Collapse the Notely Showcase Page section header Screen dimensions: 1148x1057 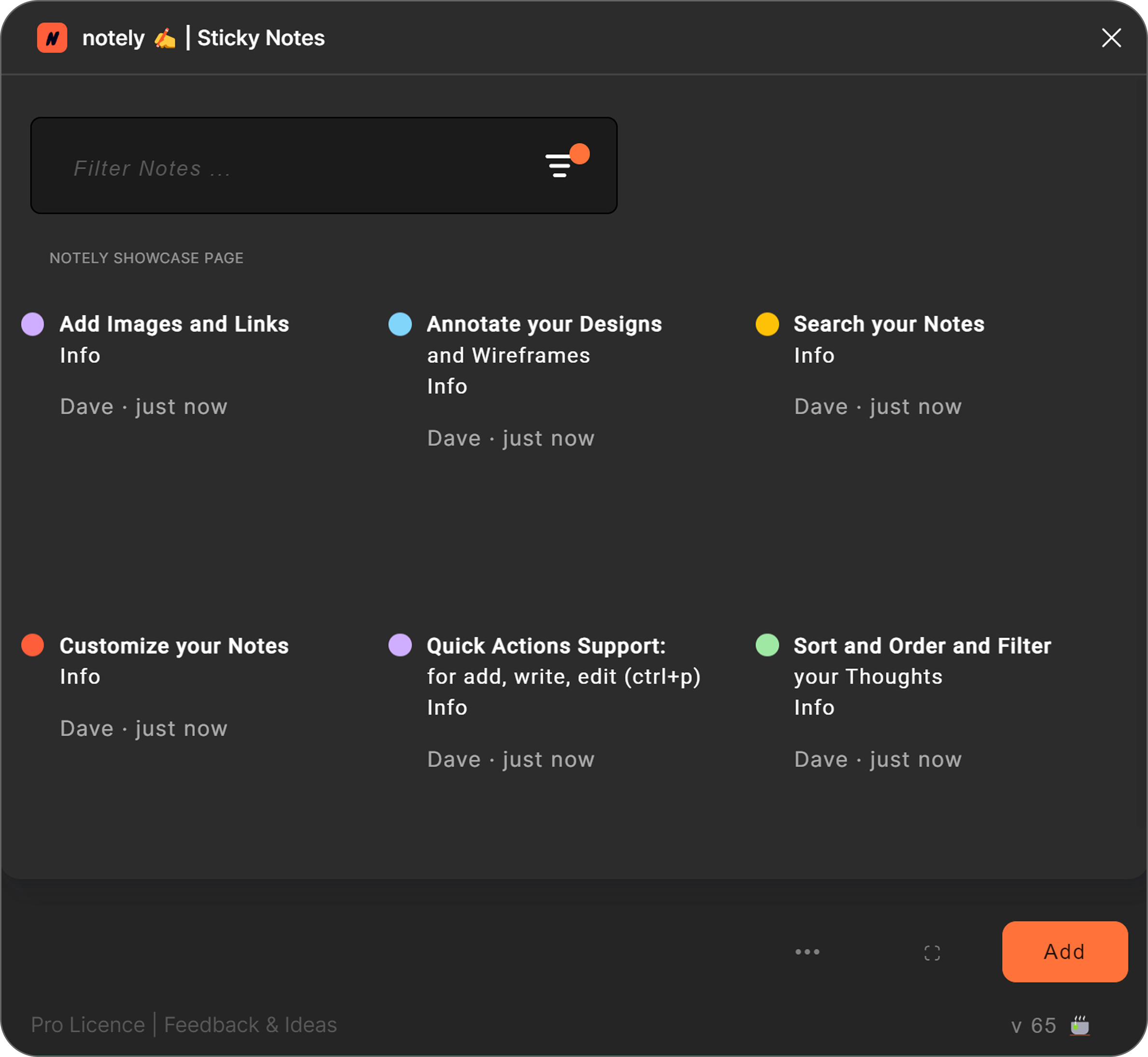click(x=146, y=258)
